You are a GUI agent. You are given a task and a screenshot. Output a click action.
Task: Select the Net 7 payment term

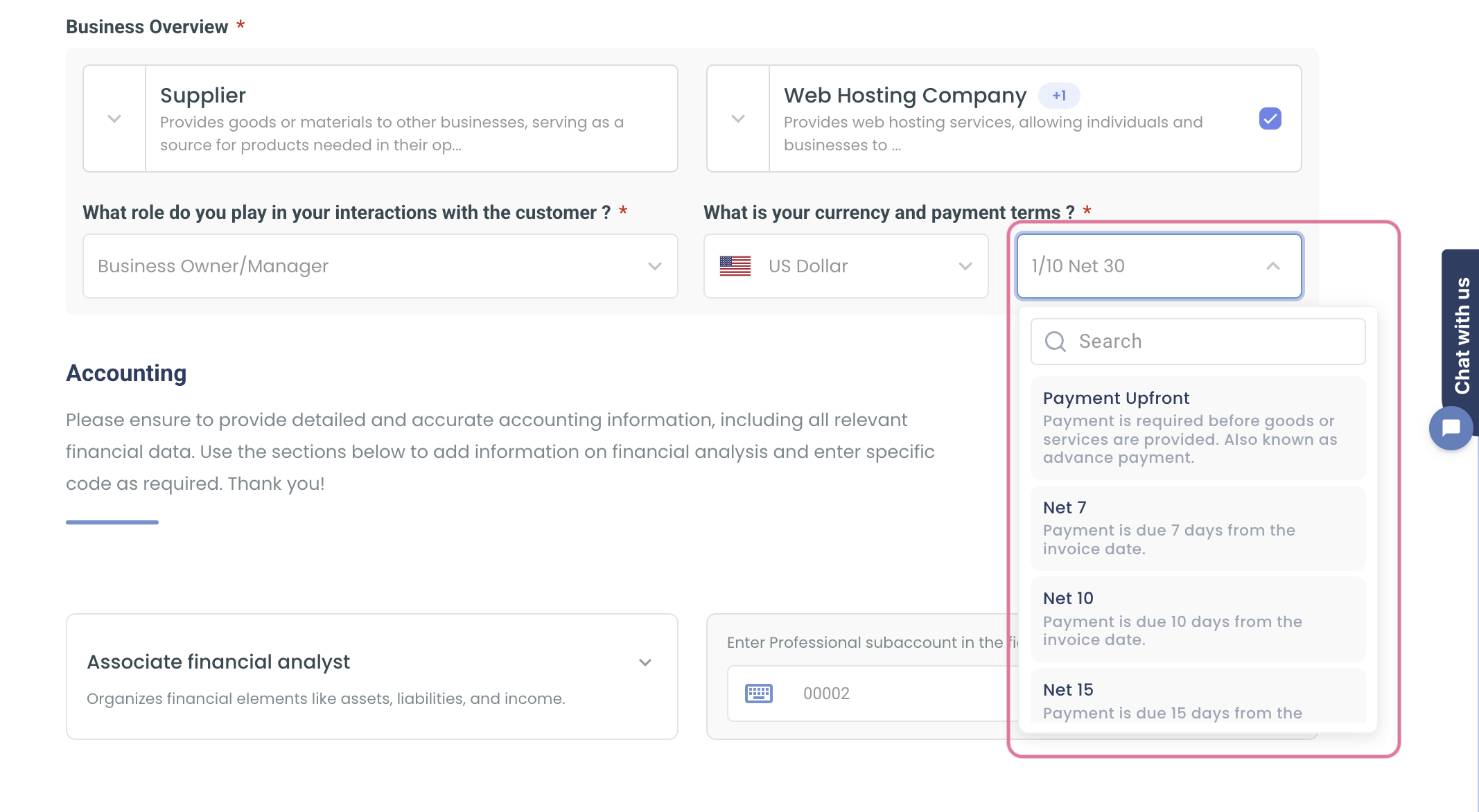pos(1197,527)
